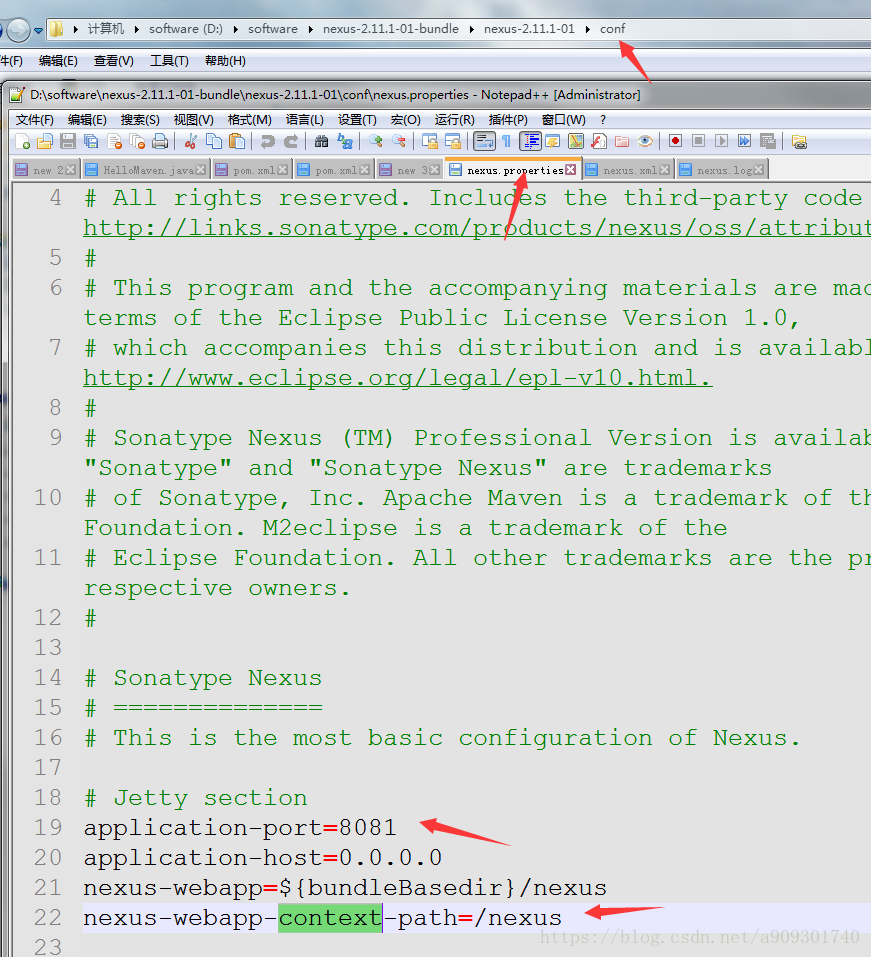
Task: Create a new document via toolbar icon
Action: [23, 142]
